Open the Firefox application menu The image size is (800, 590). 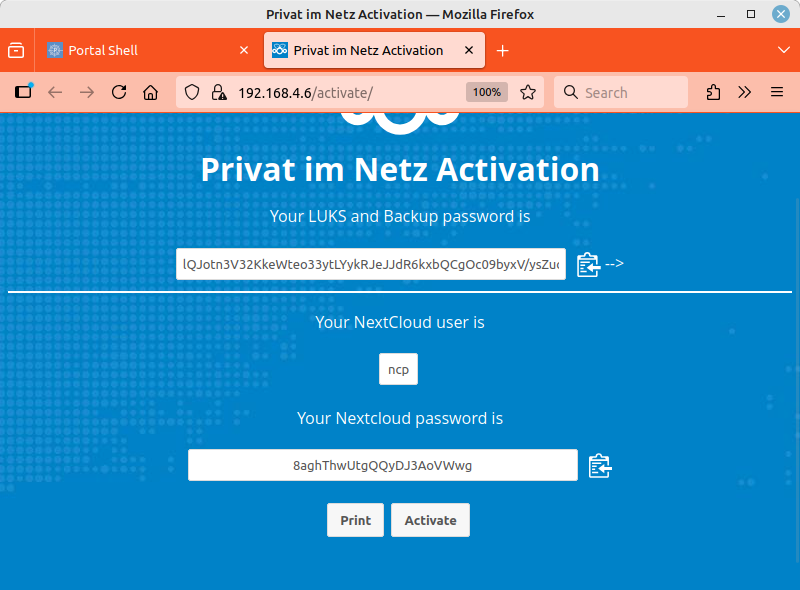[777, 93]
